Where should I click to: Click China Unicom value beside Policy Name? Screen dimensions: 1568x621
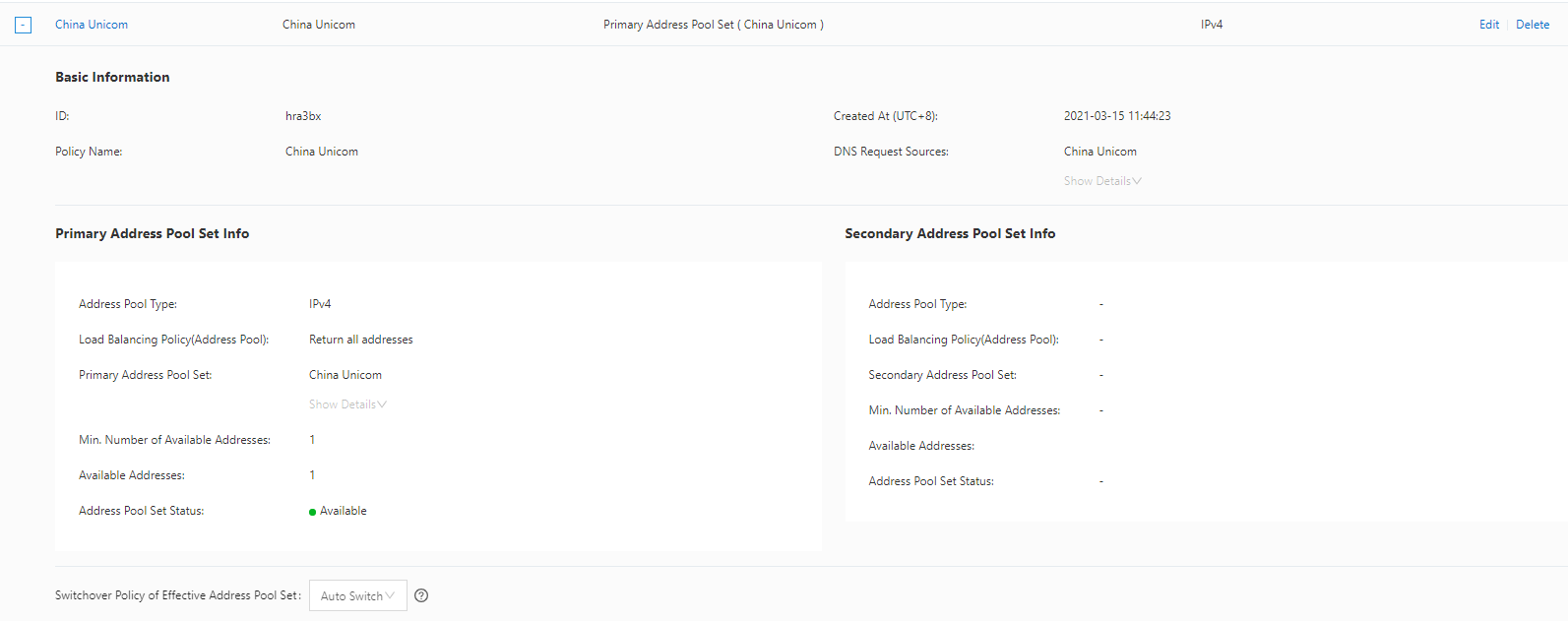click(322, 152)
